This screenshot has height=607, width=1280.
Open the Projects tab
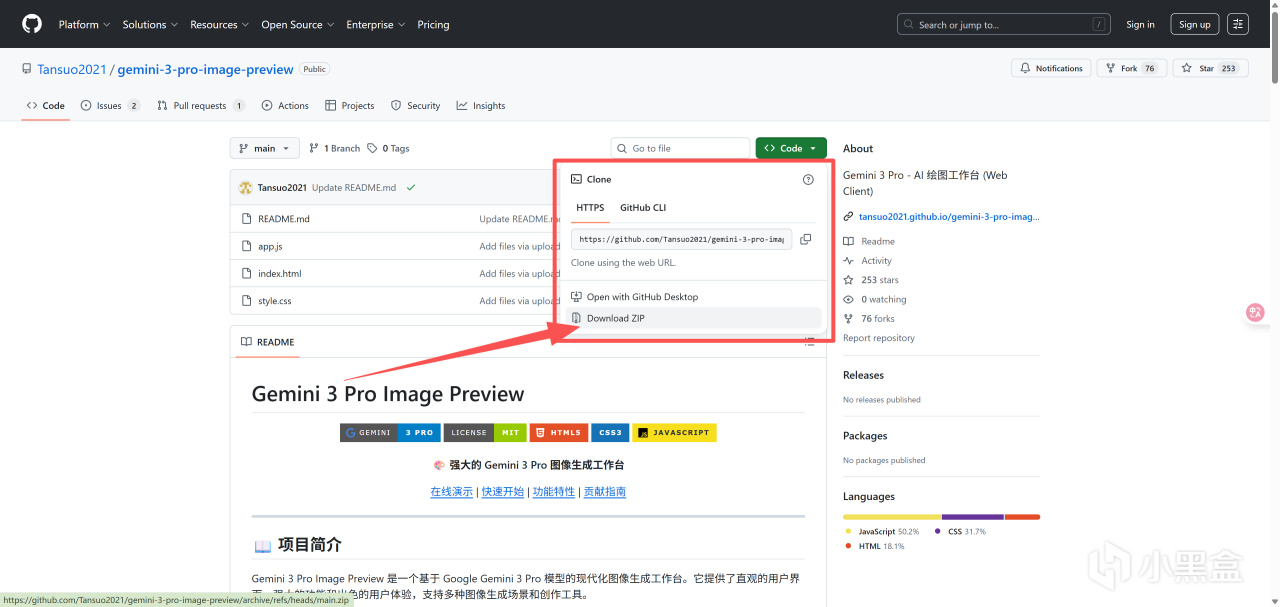tap(350, 105)
